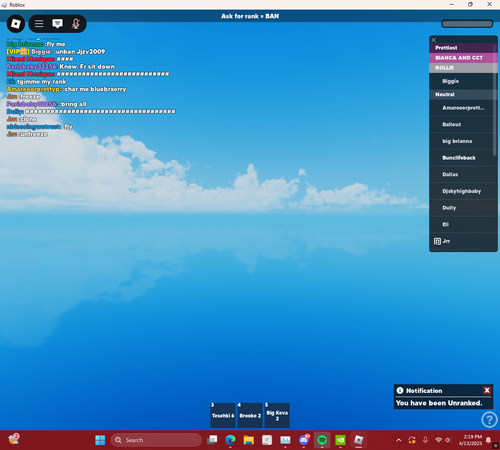The image size is (500, 450).
Task: Toggle the chat window icon
Action: tap(57, 23)
